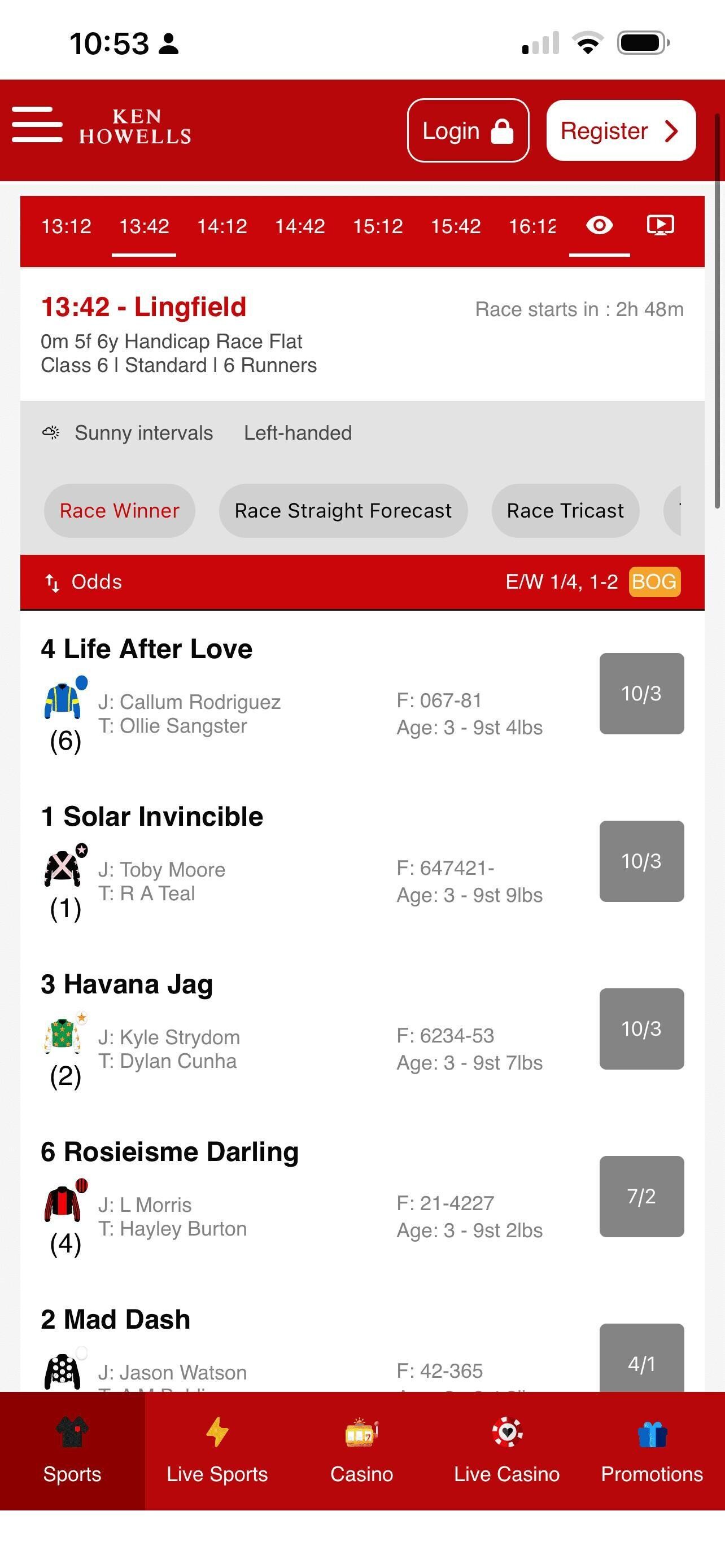Open the live stream video icon
The height and width of the screenshot is (1568, 725).
[x=660, y=226]
